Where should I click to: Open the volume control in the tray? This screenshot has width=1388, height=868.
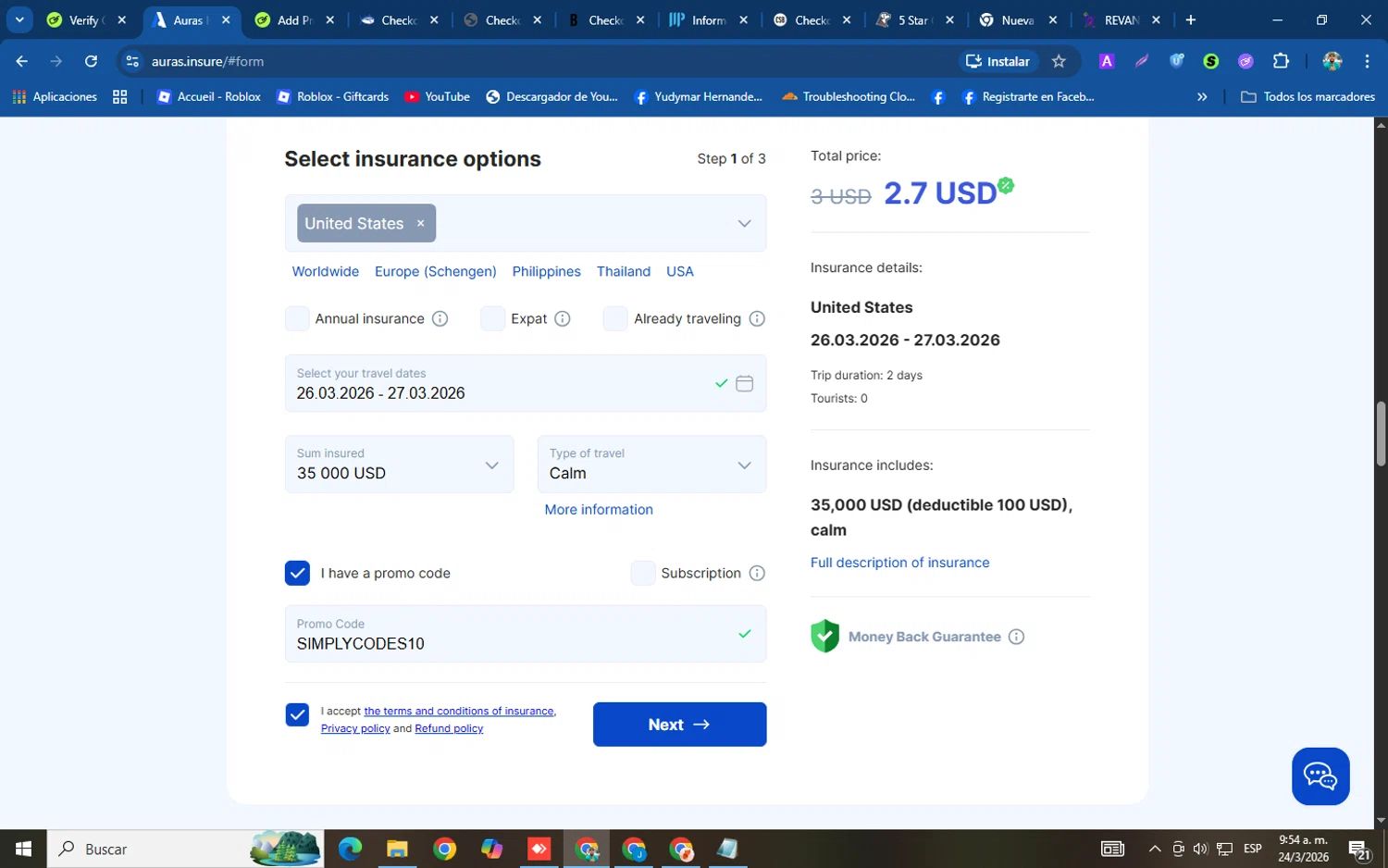[1200, 849]
